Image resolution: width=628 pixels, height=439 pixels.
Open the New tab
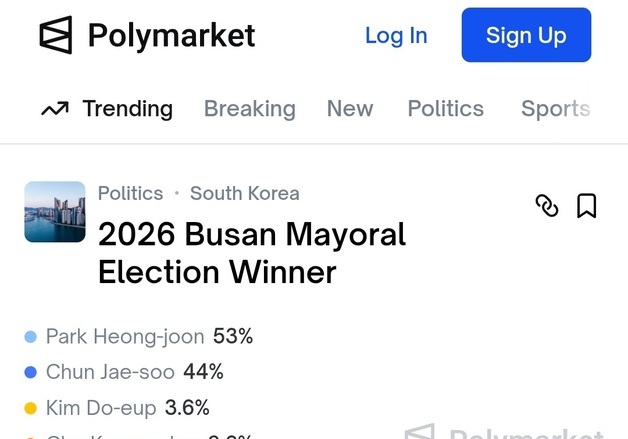[x=350, y=109]
